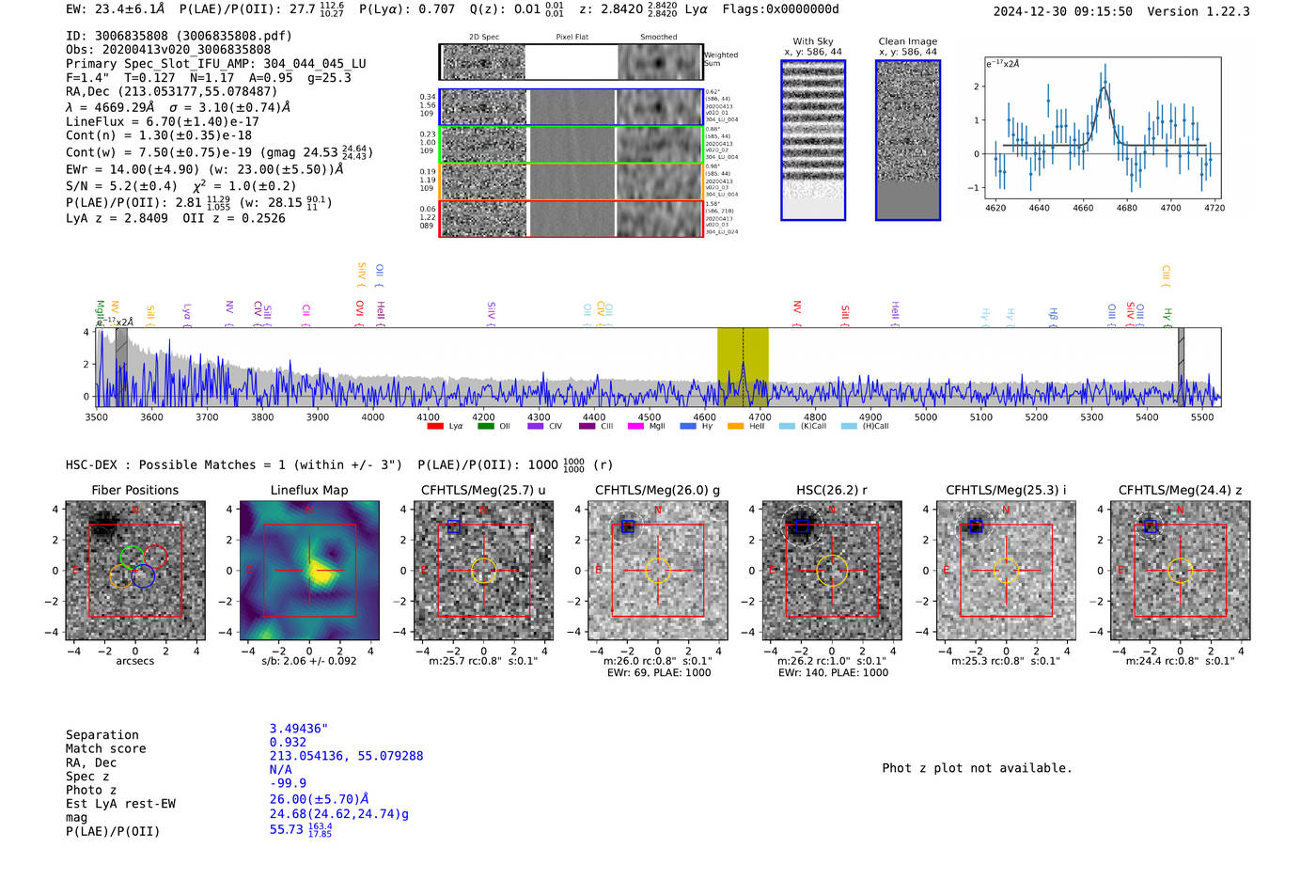Click the Flags:0x0000000d text
Screen dimensions: 1316x896
pyautogui.click(x=781, y=9)
